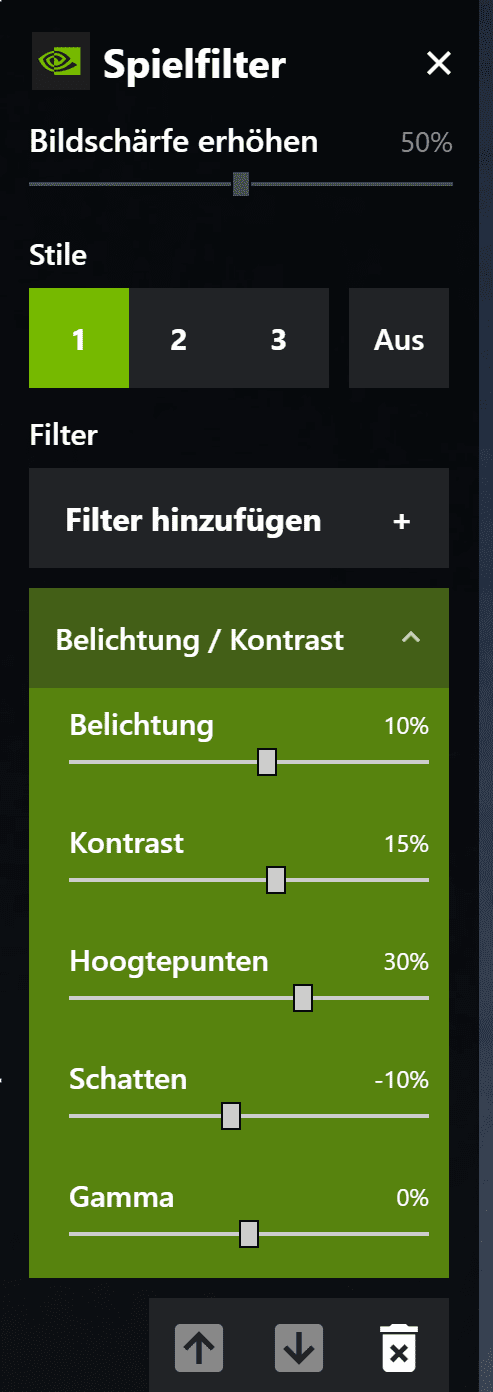The image size is (493, 1392).
Task: Select style 3
Action: pos(279,338)
